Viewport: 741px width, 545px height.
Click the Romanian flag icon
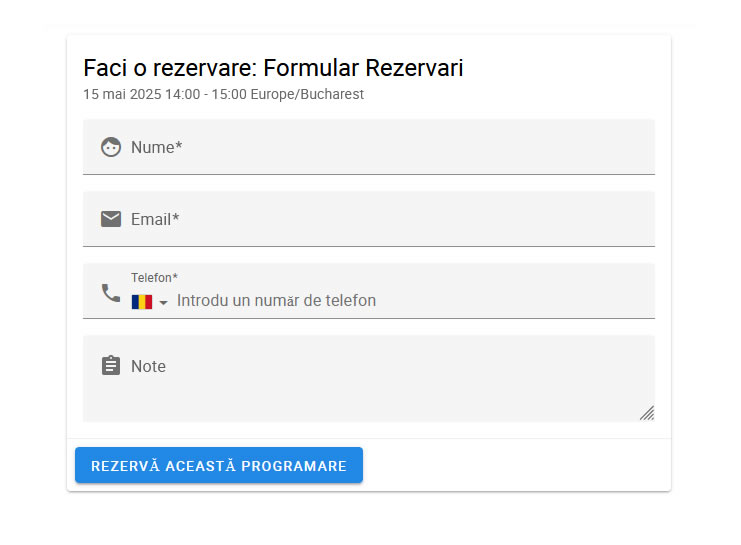tap(142, 301)
